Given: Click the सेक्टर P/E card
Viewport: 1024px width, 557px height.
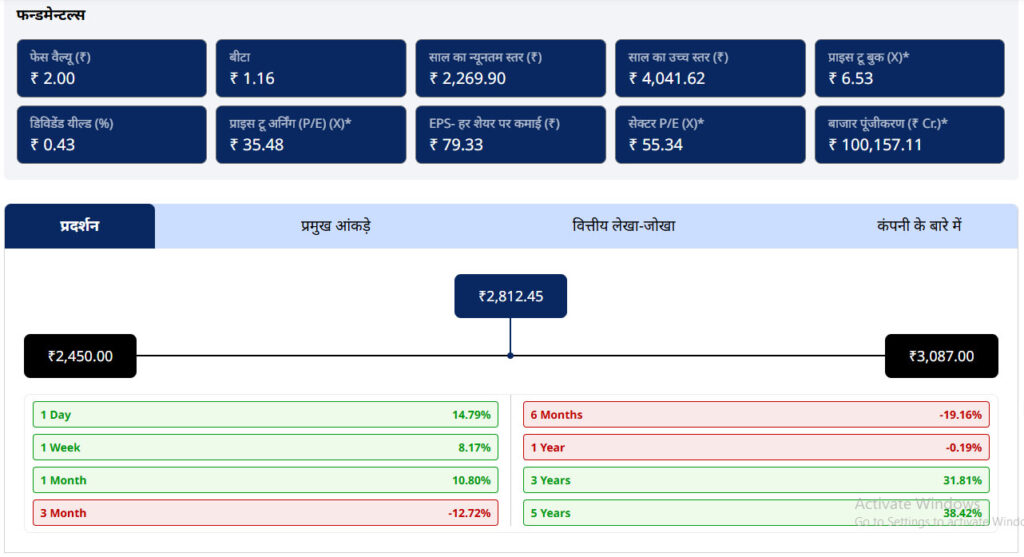Looking at the screenshot, I should click(x=710, y=134).
